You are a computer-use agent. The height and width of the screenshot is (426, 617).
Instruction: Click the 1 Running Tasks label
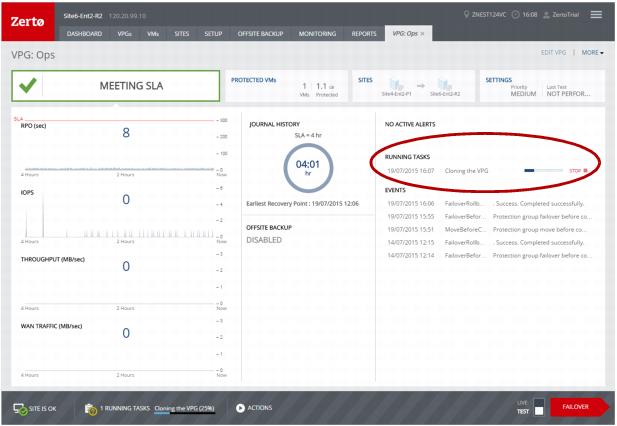click(125, 409)
